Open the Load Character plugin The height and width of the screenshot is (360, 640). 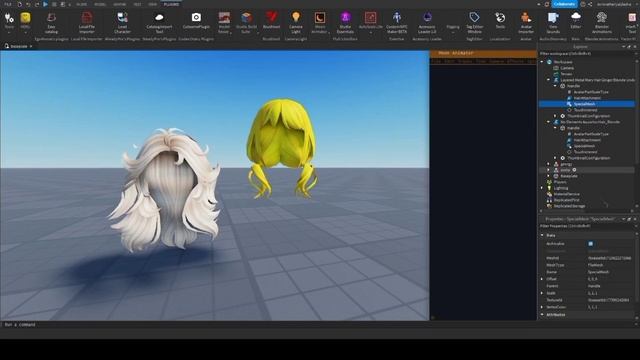coord(122,23)
